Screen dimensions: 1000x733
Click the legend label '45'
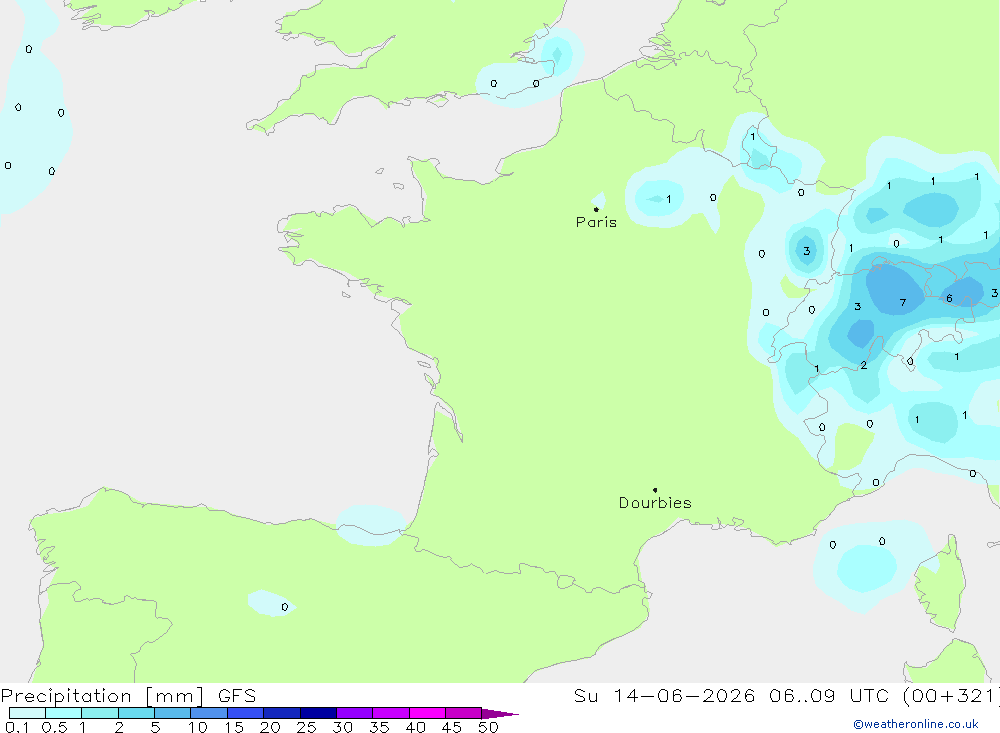click(x=452, y=727)
